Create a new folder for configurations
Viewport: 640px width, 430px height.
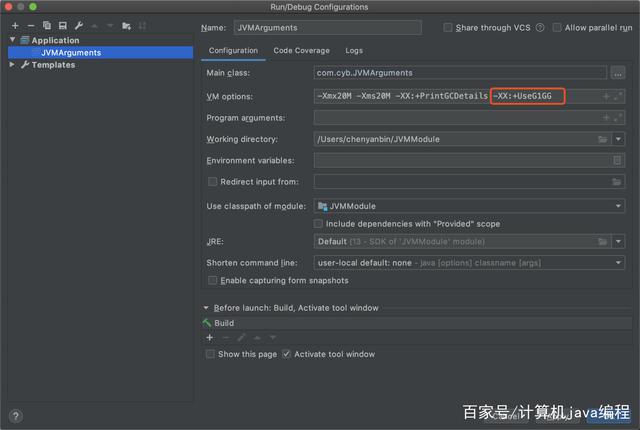coord(126,26)
